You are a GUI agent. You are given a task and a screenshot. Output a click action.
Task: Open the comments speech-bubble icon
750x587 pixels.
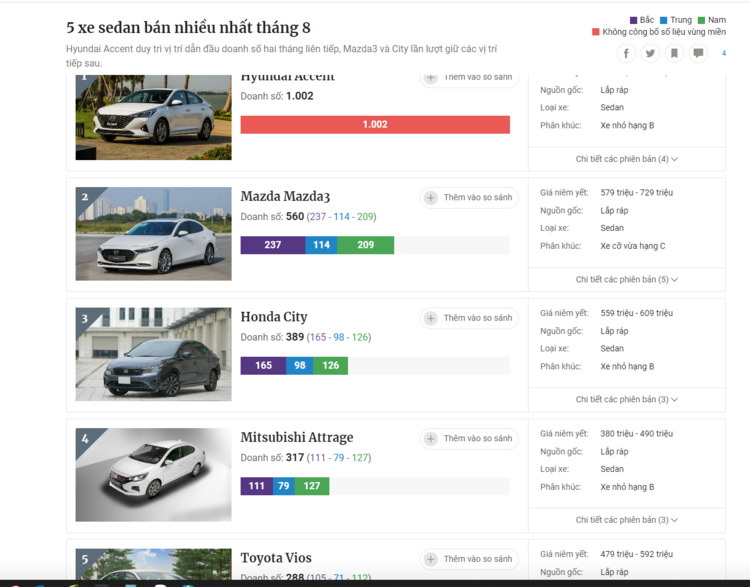point(698,53)
